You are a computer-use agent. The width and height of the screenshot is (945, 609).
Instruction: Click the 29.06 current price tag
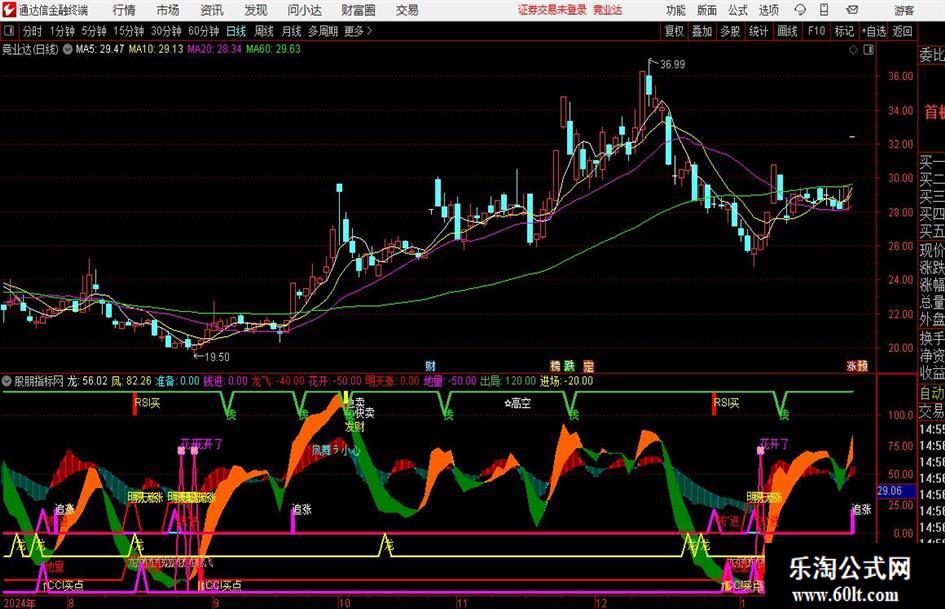coord(890,491)
